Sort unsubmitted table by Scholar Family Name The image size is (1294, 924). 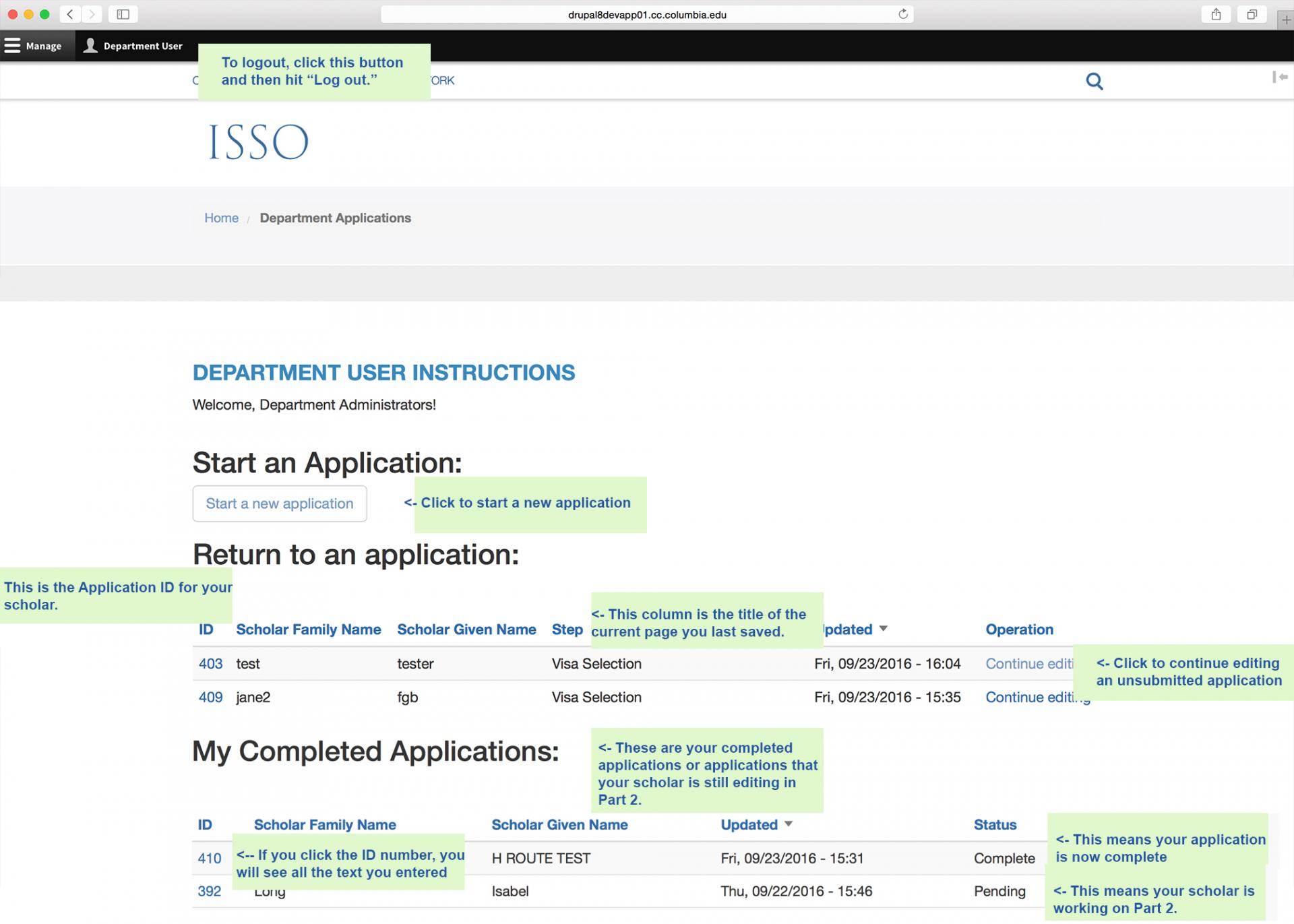click(308, 629)
